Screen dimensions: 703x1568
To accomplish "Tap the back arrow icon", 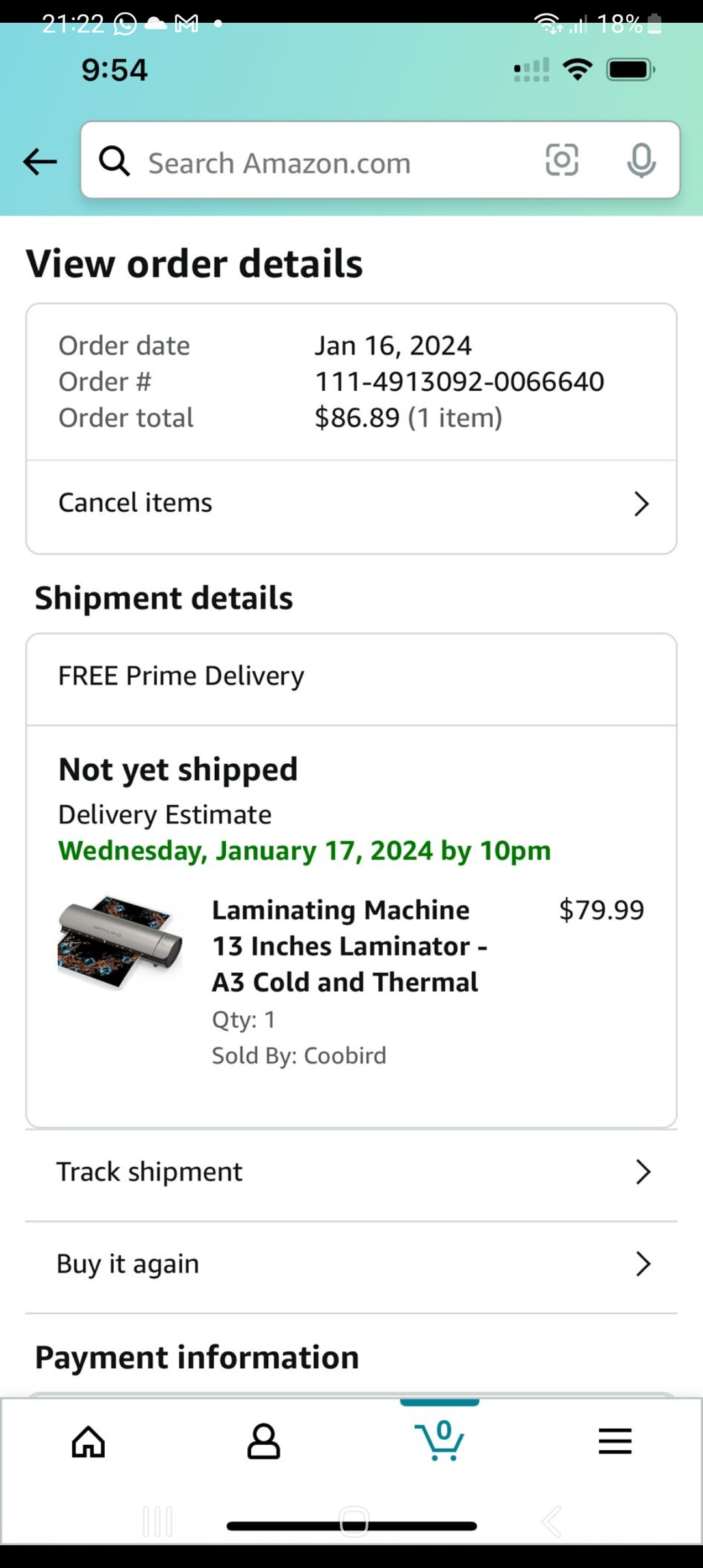I will 40,161.
